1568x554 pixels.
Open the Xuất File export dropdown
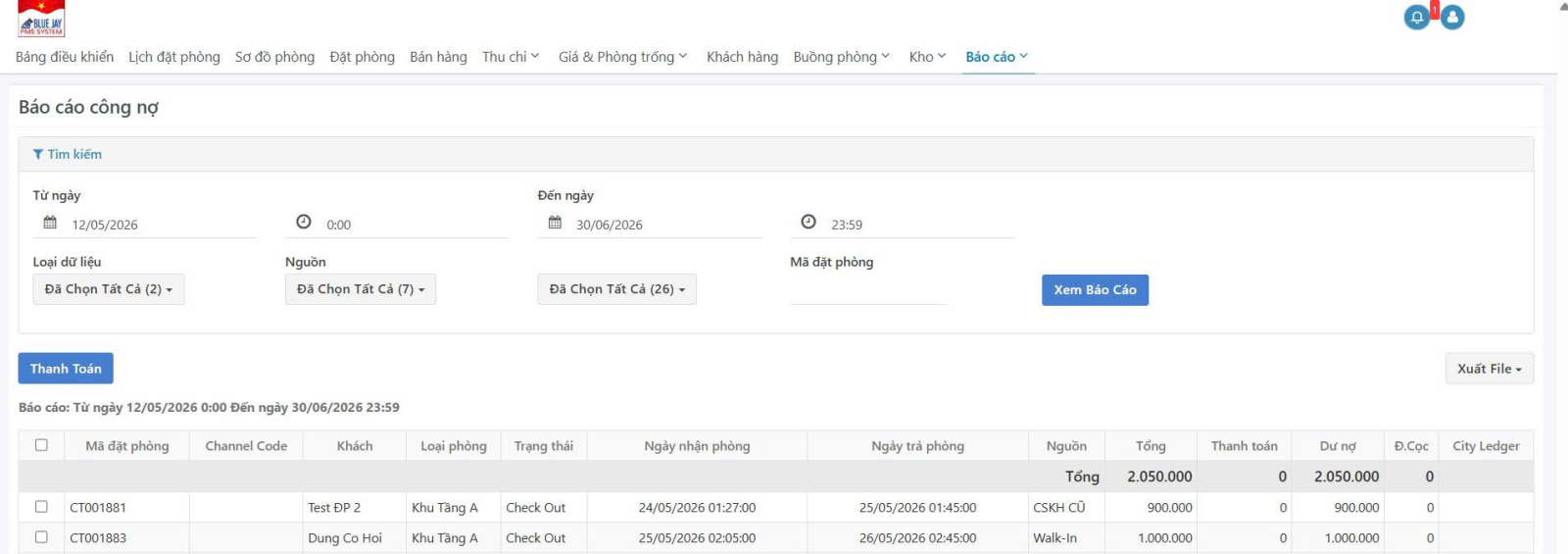point(1489,369)
